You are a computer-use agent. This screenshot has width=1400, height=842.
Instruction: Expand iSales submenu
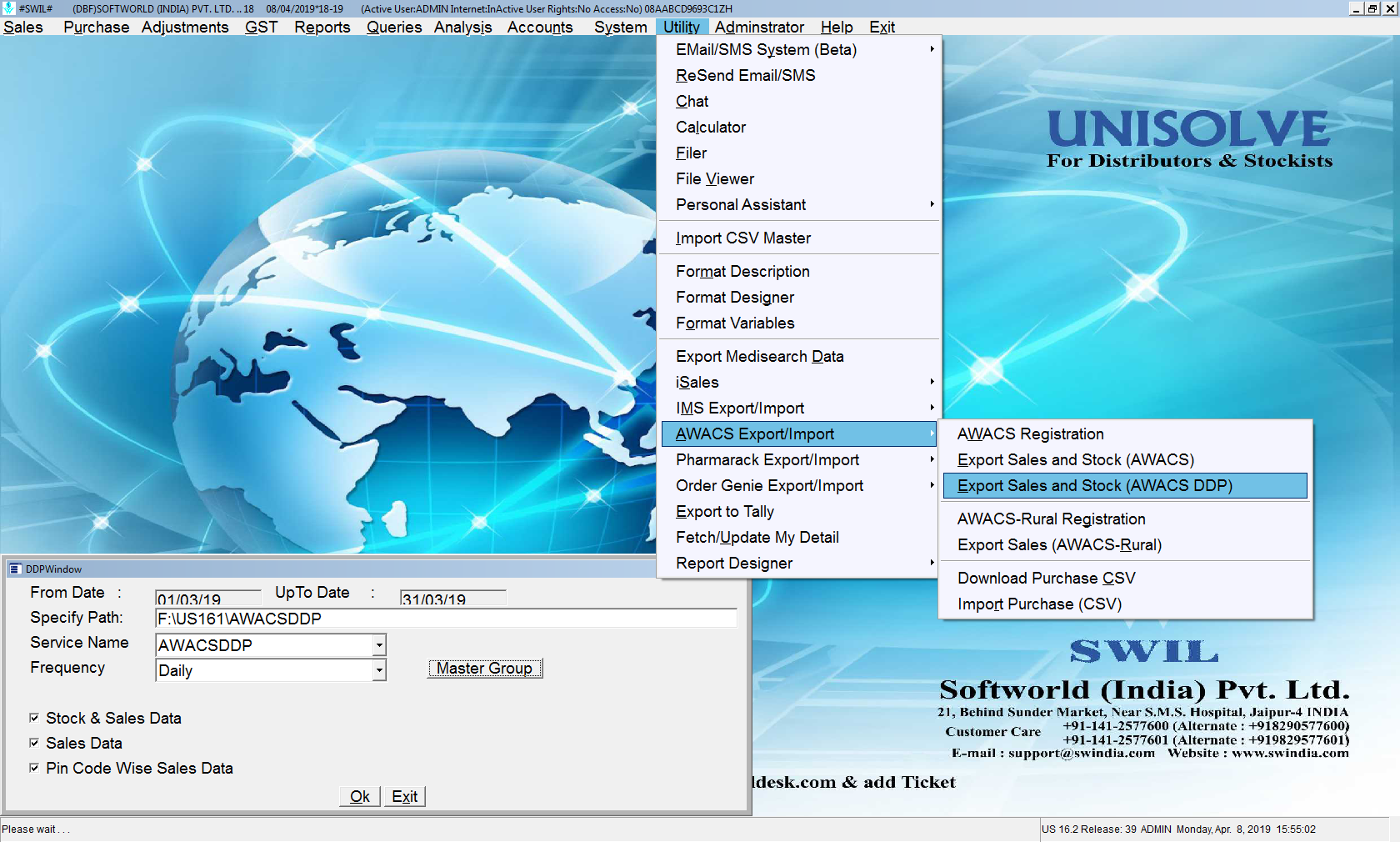[932, 382]
